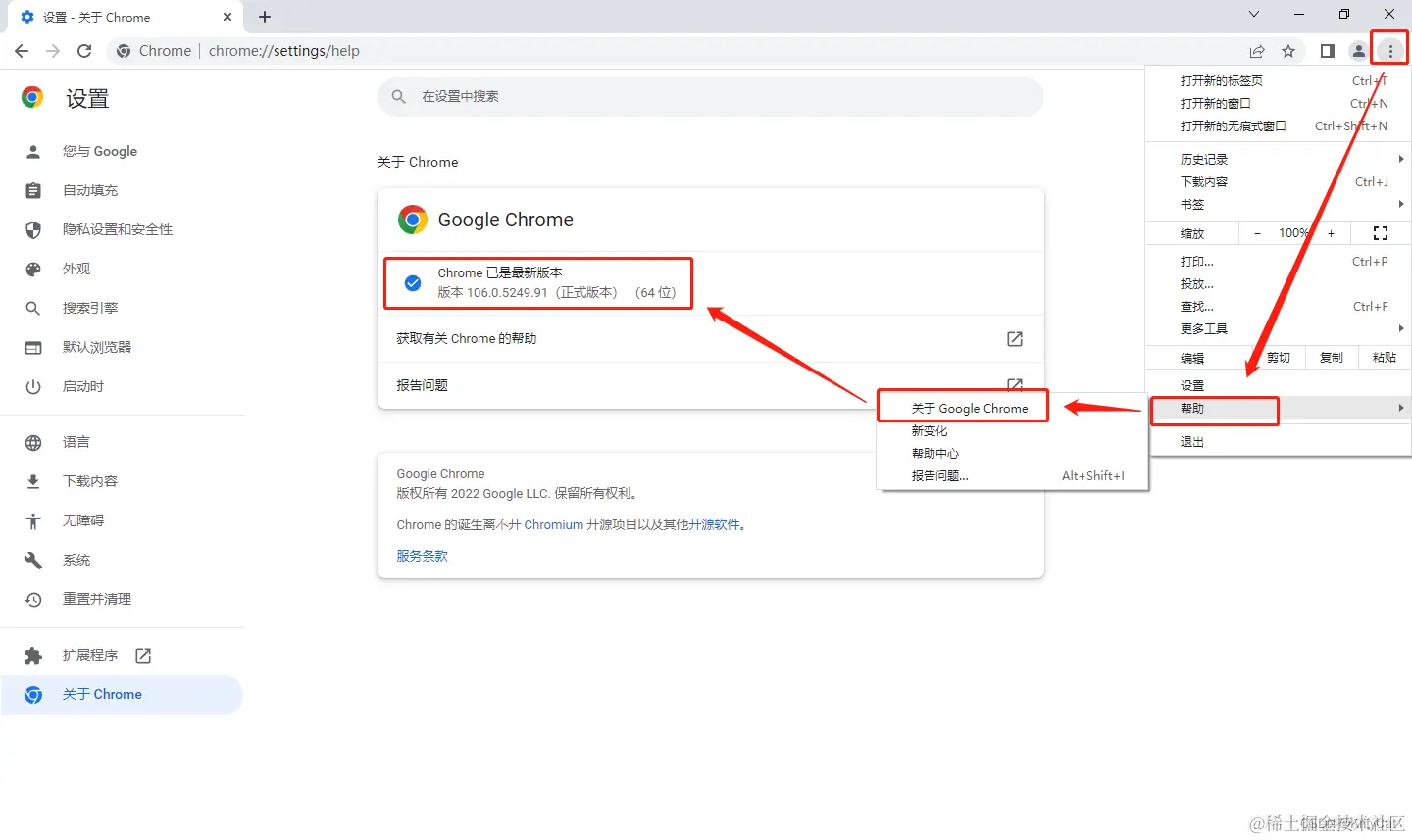Click the download icon beside 下载内容
The width and height of the screenshot is (1412, 840).
pos(33,481)
